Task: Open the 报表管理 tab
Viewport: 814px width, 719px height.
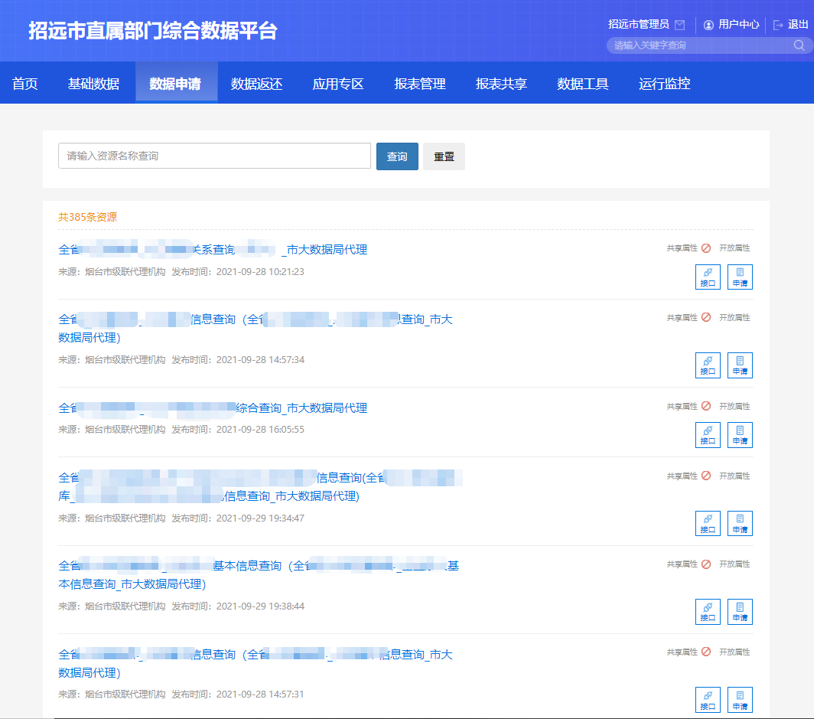Action: [x=420, y=84]
